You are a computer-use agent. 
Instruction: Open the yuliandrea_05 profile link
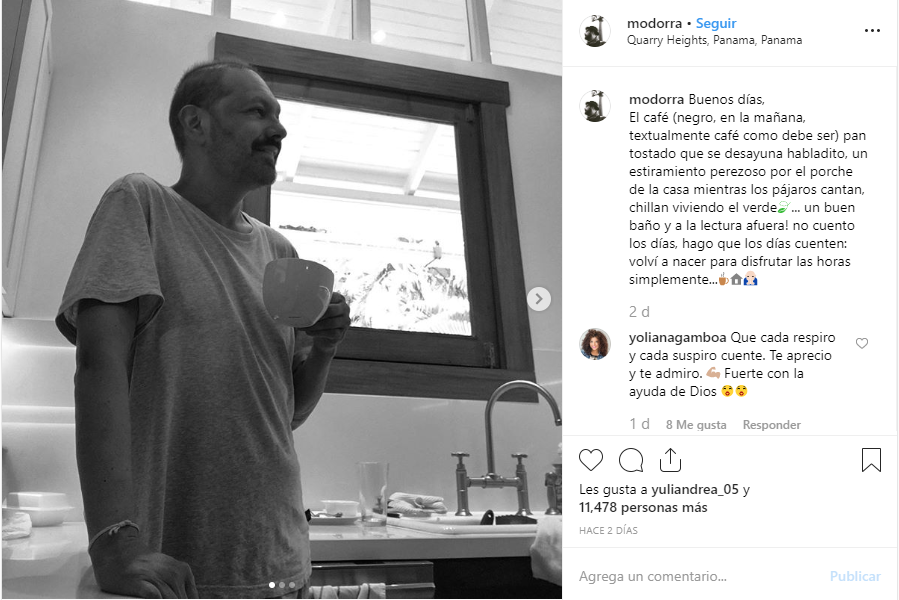click(695, 489)
